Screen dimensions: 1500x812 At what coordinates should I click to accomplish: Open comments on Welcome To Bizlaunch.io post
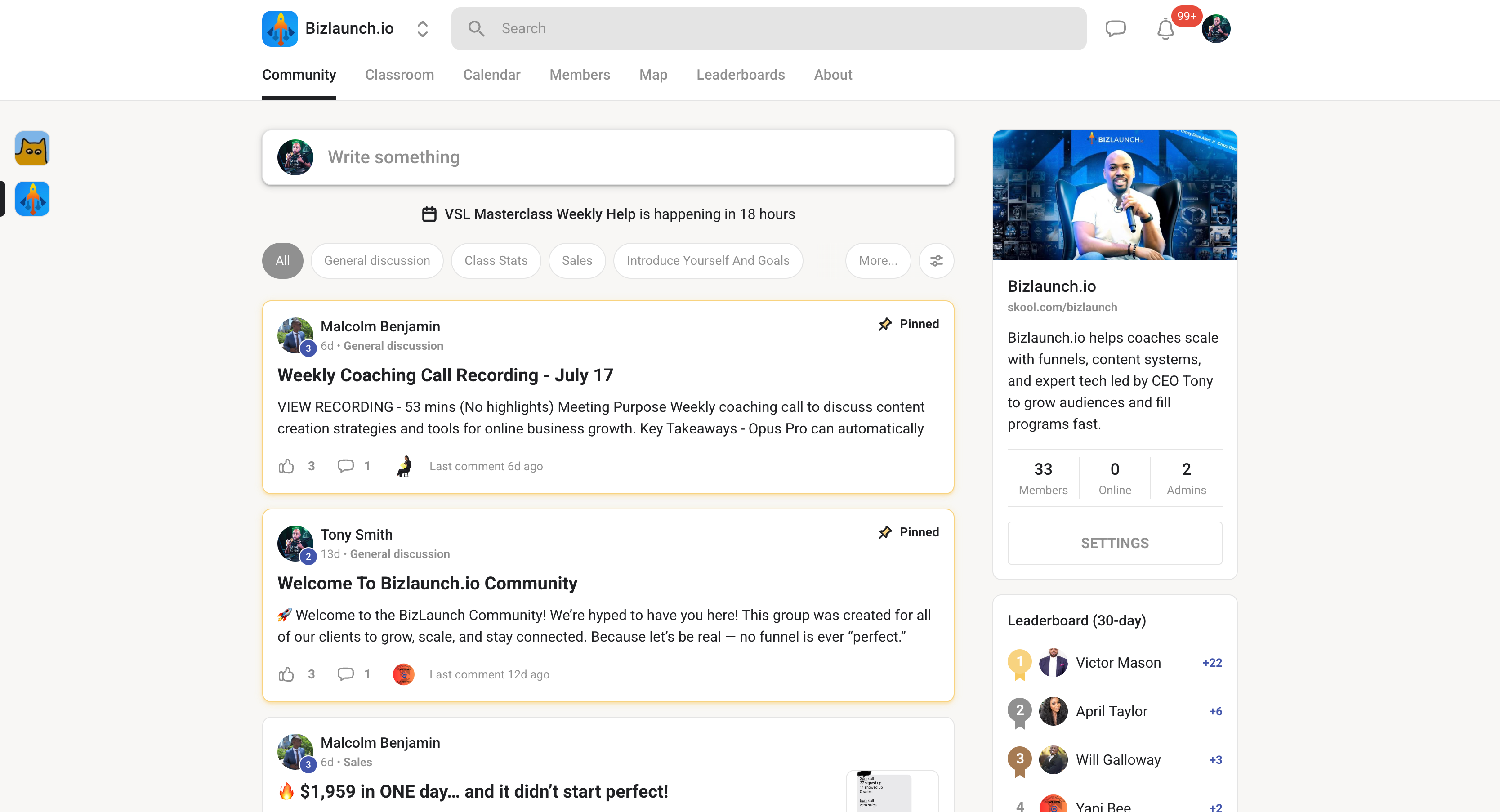click(346, 674)
